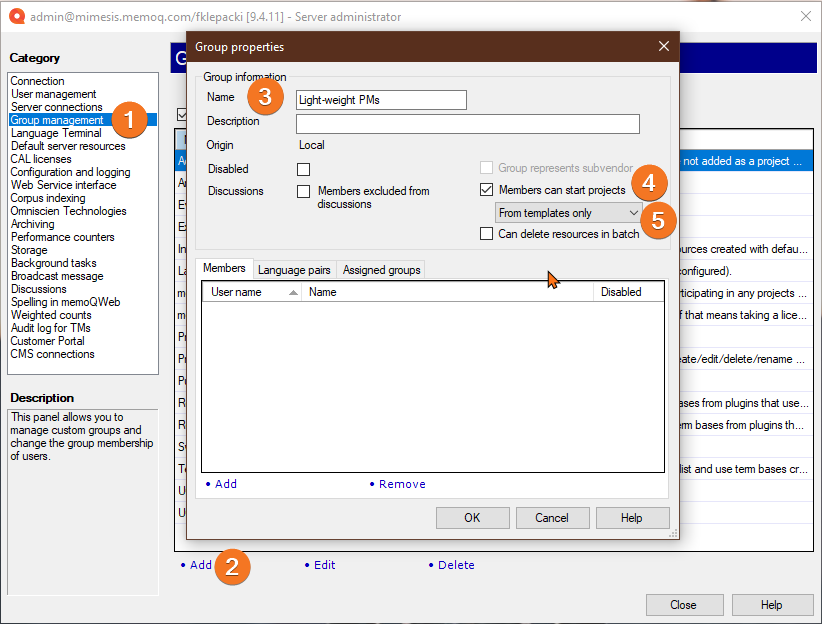Uncheck Members can start projects
Viewport: 822px width, 624px height.
pos(486,190)
